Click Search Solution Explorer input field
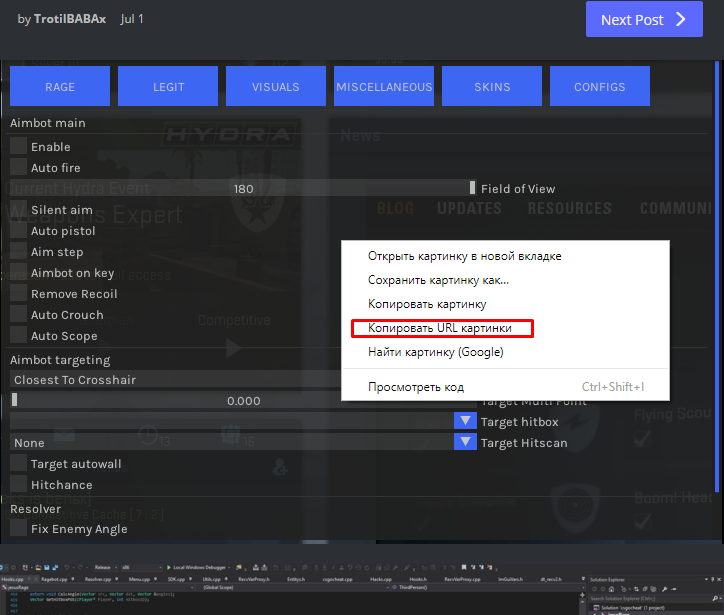This screenshot has height=615, width=724. pyautogui.click(x=650, y=598)
